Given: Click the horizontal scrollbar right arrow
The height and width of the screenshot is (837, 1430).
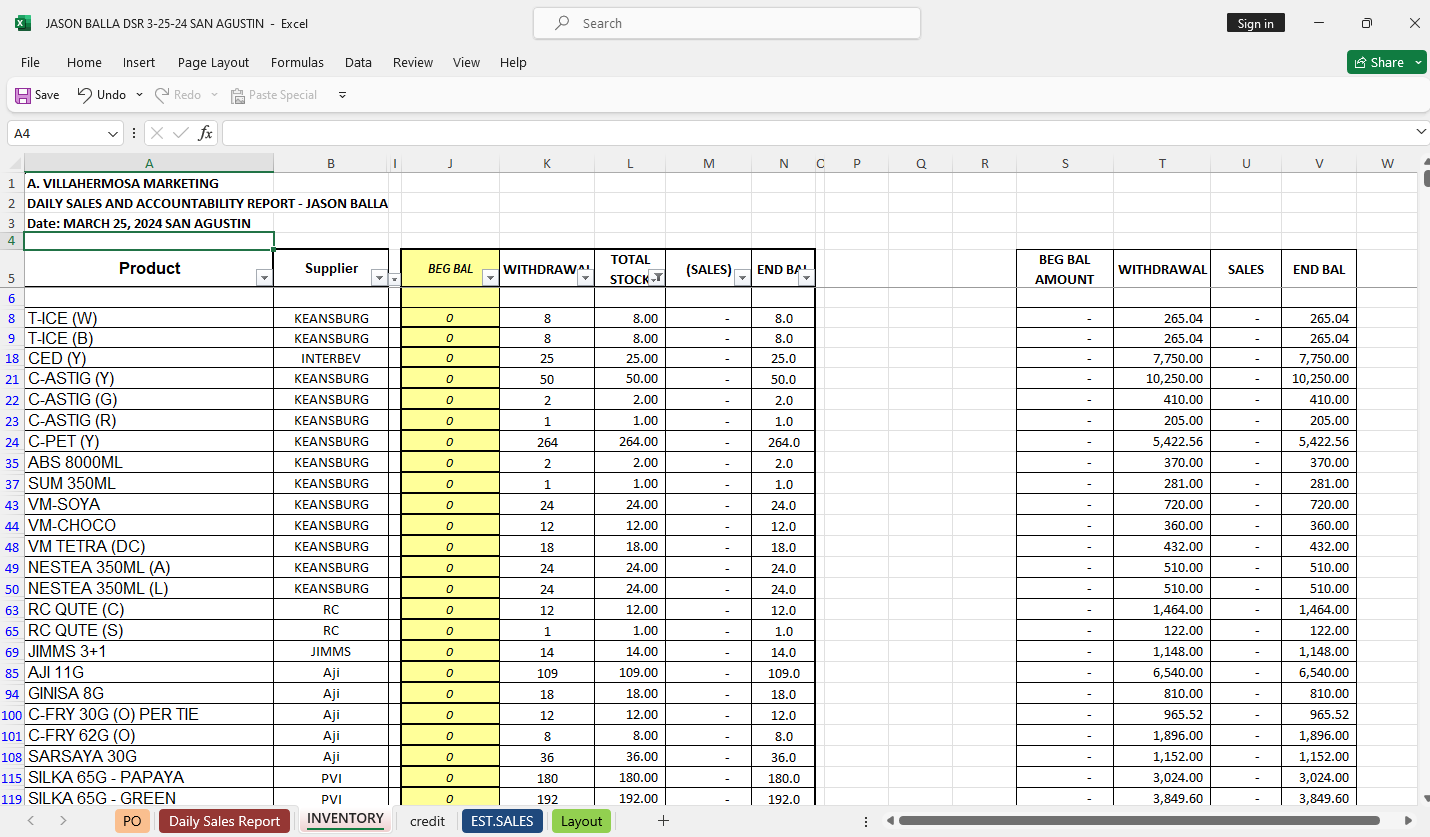Looking at the screenshot, I should tap(1408, 821).
